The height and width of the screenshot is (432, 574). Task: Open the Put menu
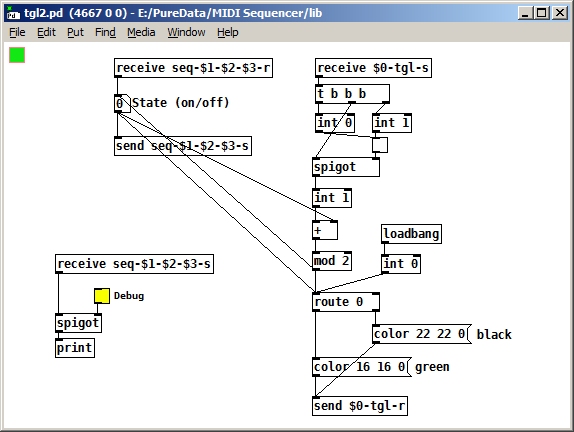(x=75, y=32)
